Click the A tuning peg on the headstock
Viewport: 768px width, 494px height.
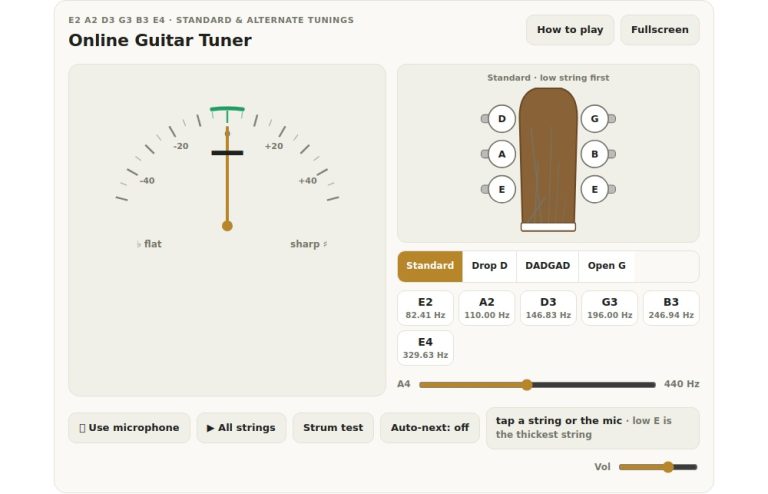[502, 154]
